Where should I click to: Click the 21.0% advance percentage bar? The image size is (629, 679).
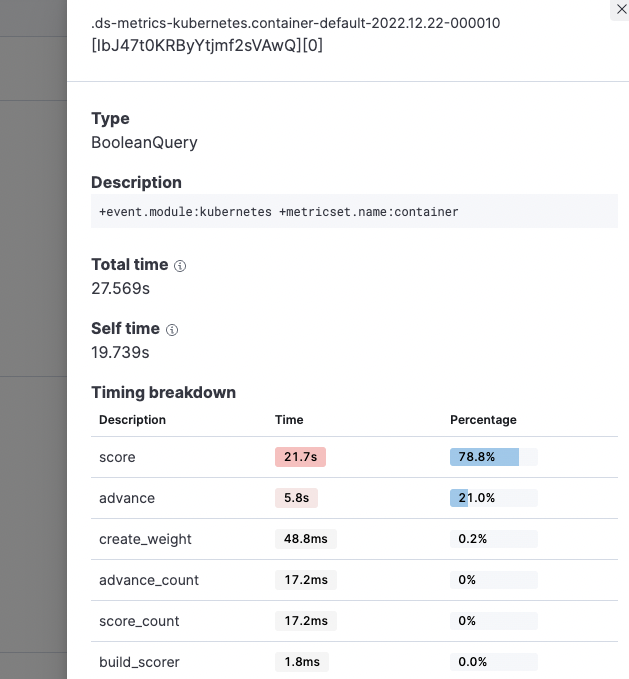pos(493,498)
